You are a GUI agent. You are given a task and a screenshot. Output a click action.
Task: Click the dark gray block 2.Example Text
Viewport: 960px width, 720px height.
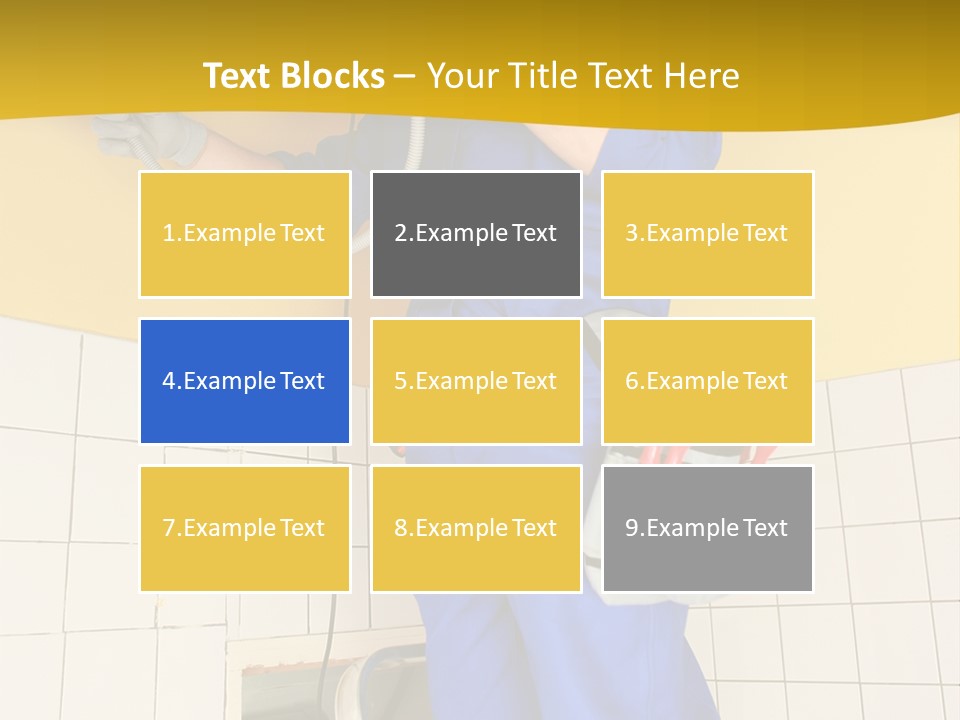(x=476, y=234)
